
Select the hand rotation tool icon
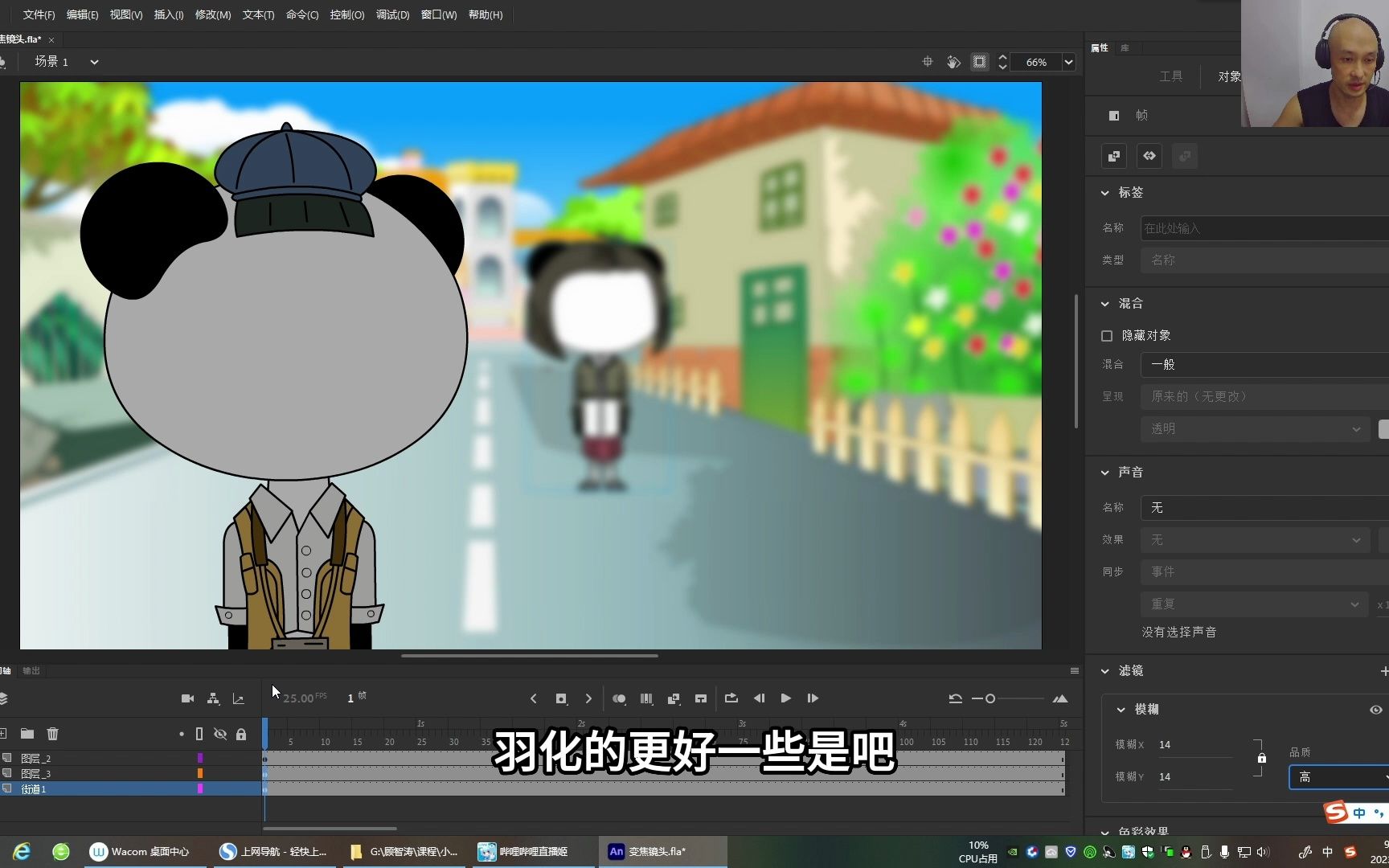(953, 62)
